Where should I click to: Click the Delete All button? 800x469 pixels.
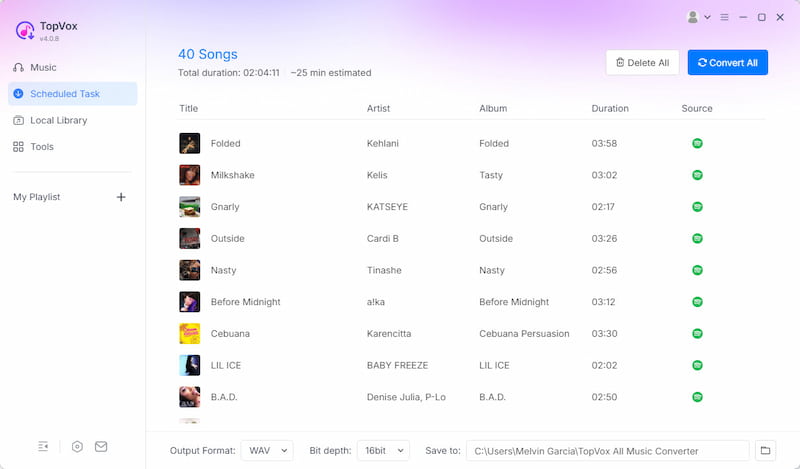coord(642,62)
